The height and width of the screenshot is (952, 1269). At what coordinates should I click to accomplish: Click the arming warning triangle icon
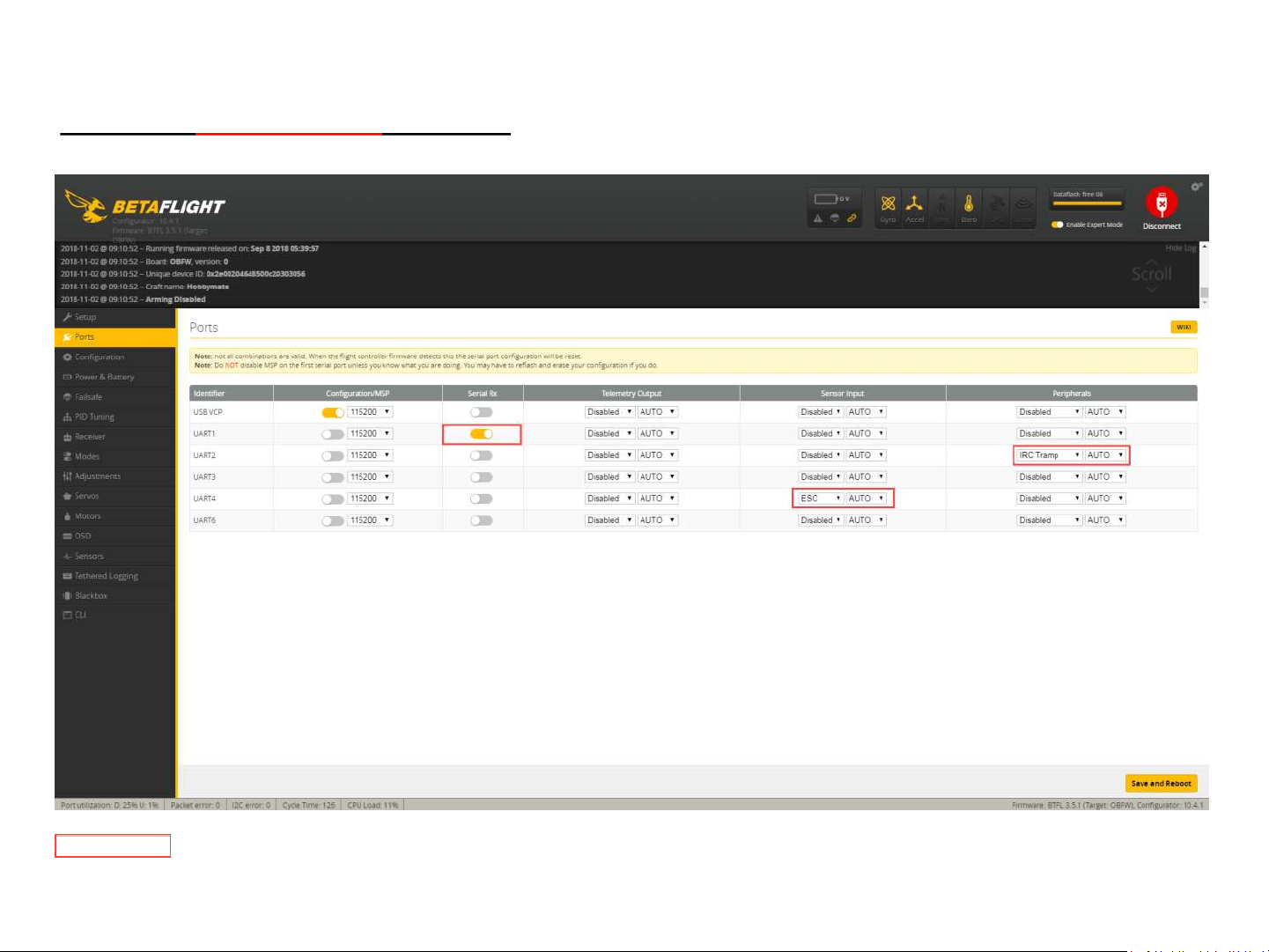click(818, 218)
